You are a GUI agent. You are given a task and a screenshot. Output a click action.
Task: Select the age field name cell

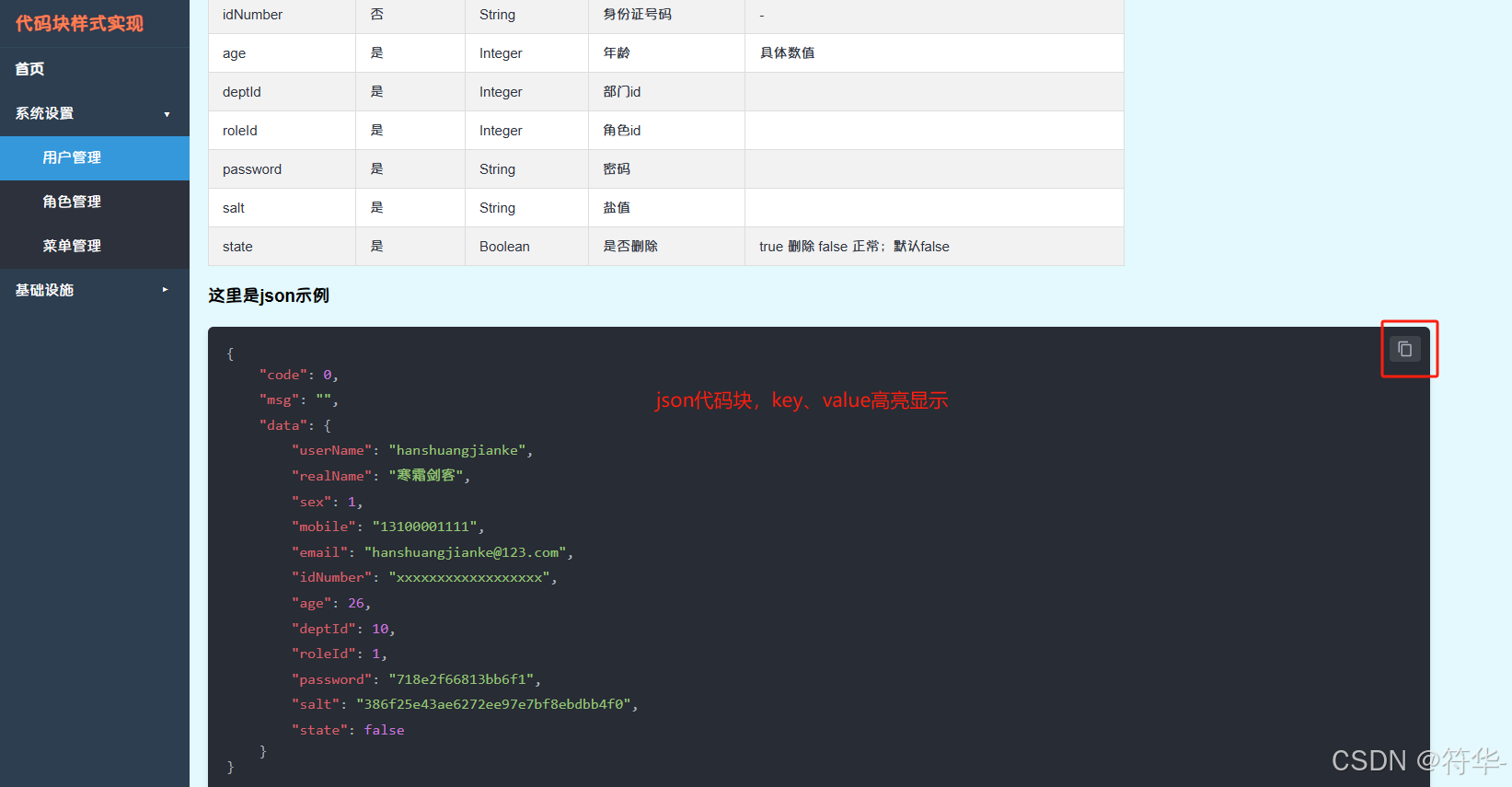[x=282, y=53]
